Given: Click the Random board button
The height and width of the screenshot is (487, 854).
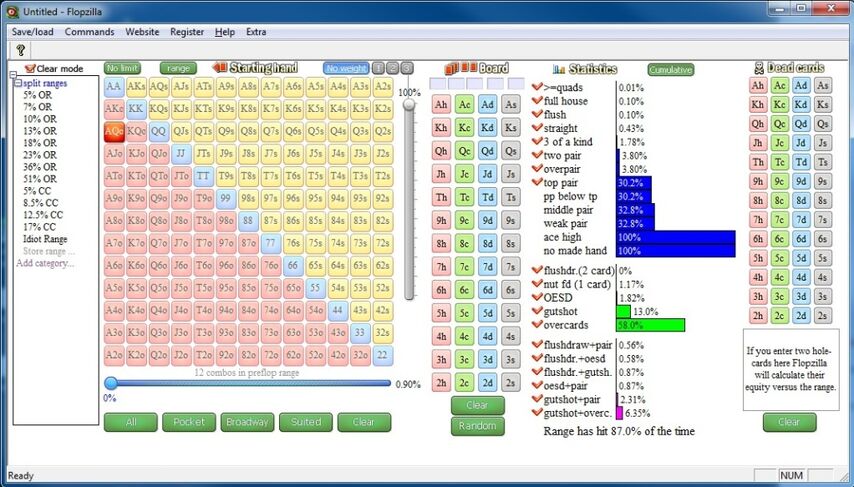Looking at the screenshot, I should (x=477, y=426).
